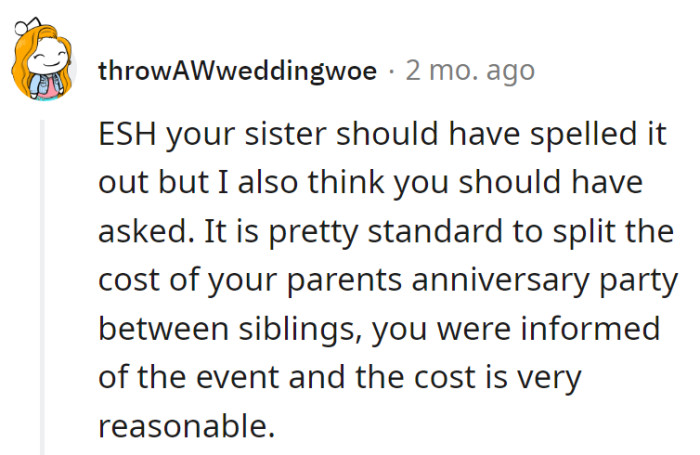Click the line starting "out but I also think"
The image size is (700, 455).
tap(368, 184)
